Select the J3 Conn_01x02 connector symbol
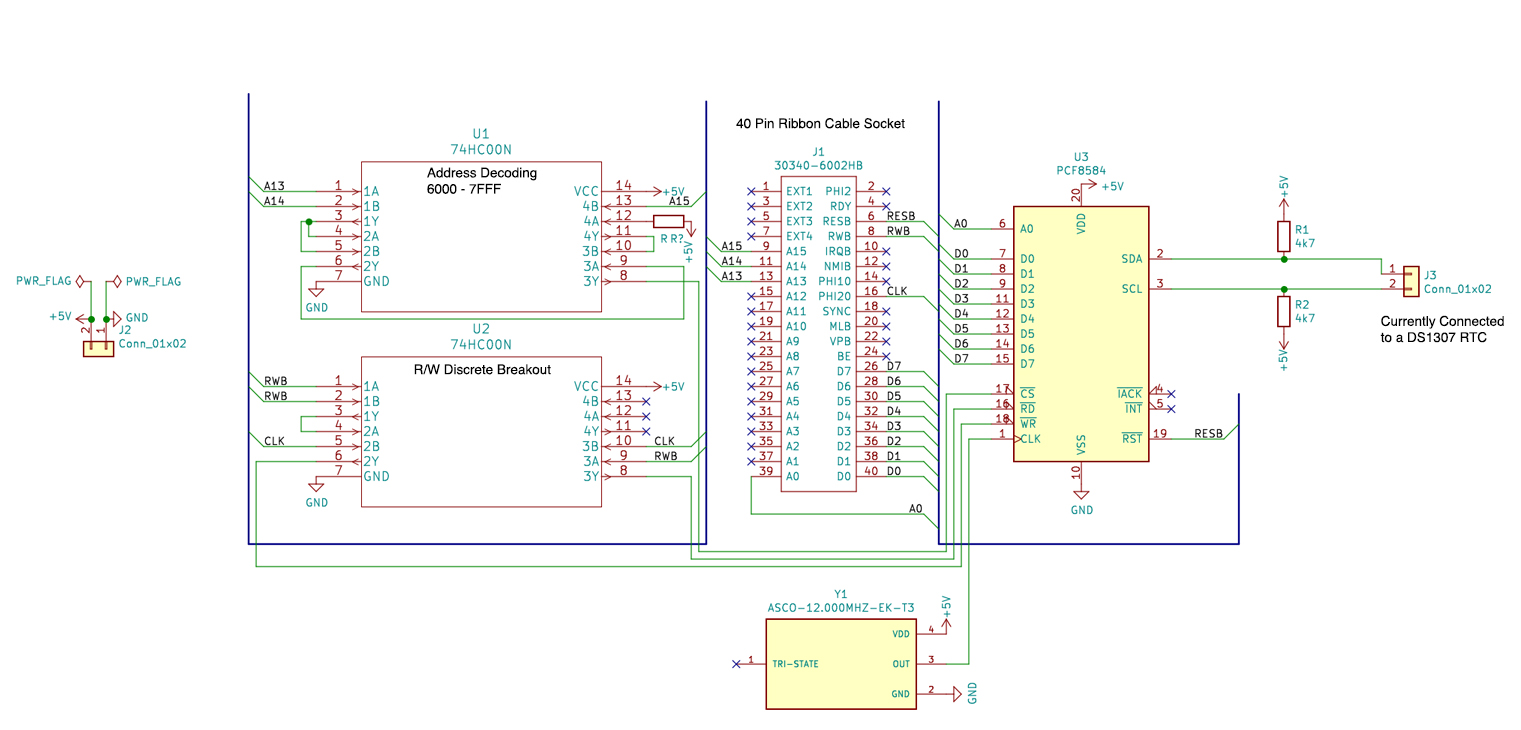 [1412, 283]
